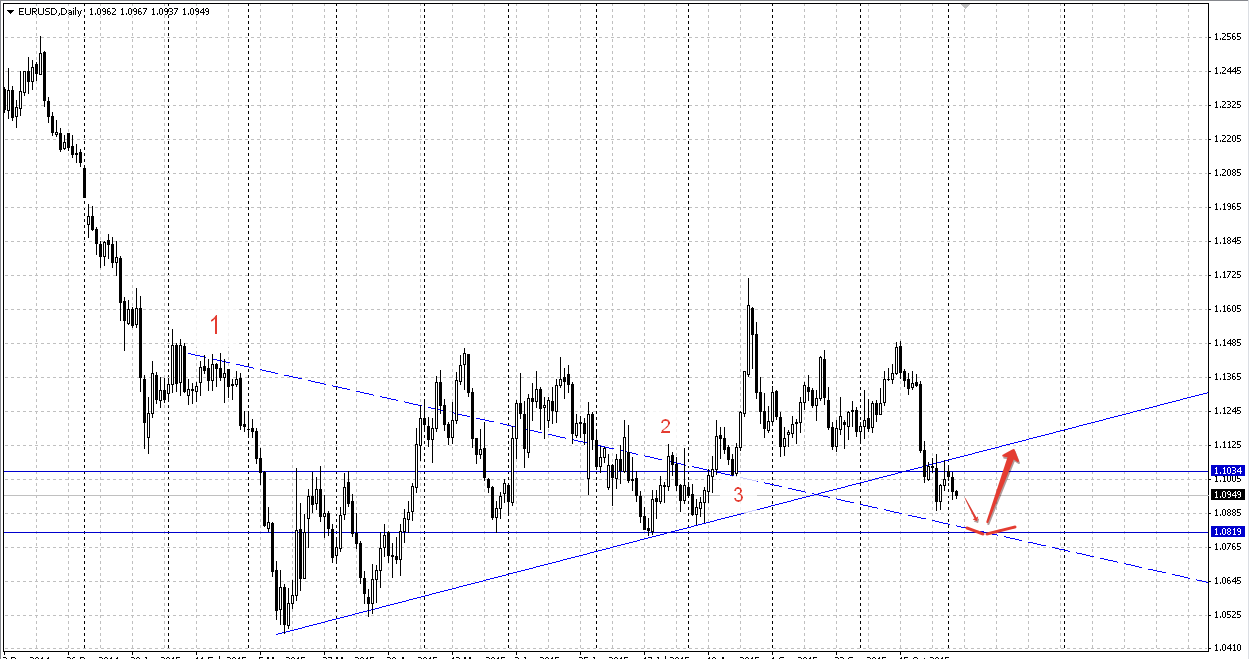The width and height of the screenshot is (1250, 659).
Task: Select the red wave label 2
Action: point(666,427)
